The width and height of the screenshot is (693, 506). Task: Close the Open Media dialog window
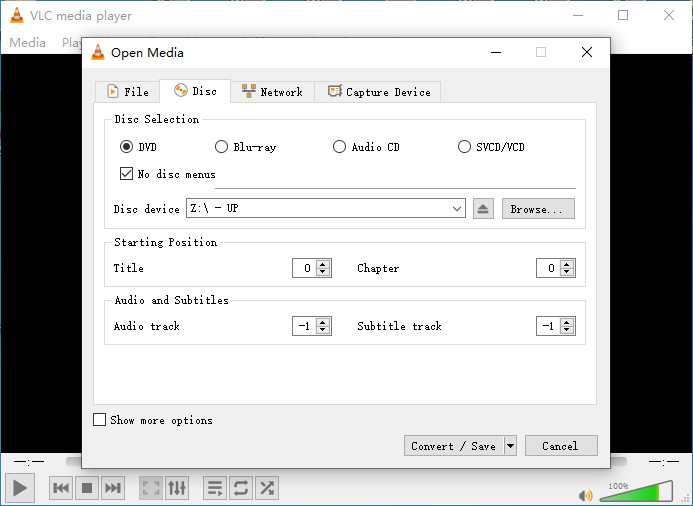coord(587,52)
